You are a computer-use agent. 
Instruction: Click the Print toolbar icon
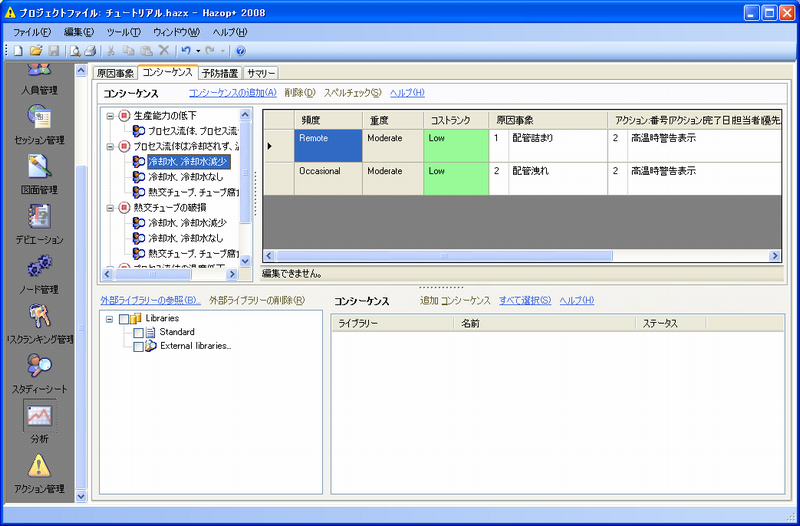[x=90, y=51]
